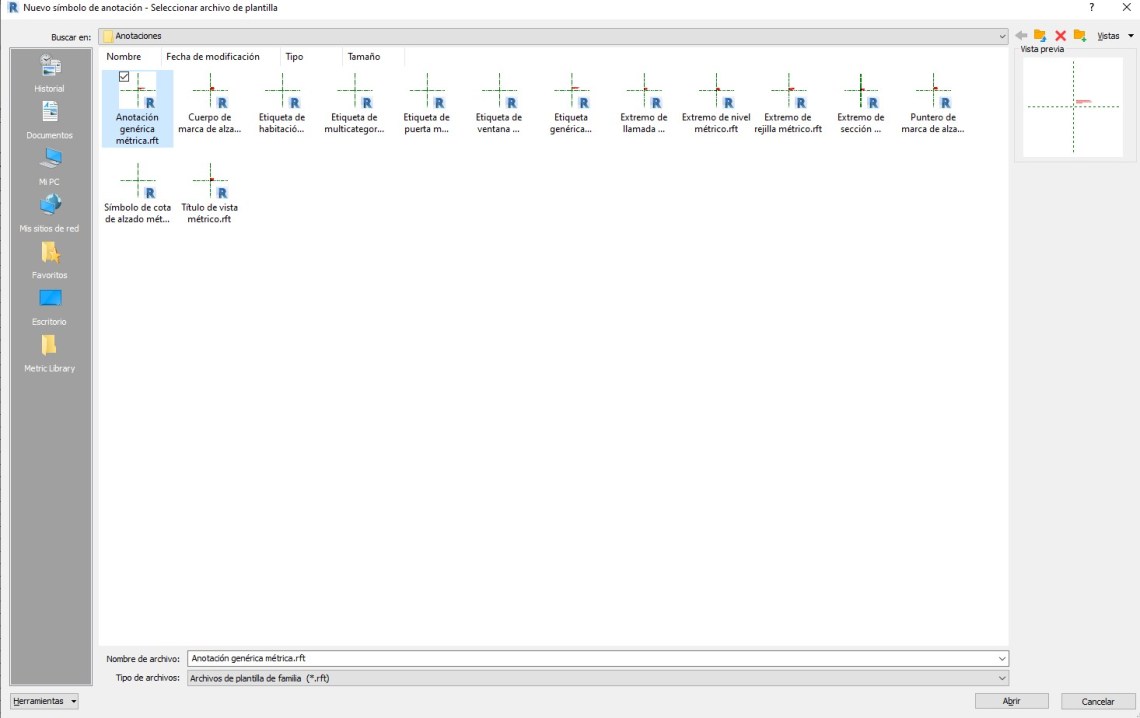Click the Abrir button
The image size is (1140, 718).
tap(1011, 701)
